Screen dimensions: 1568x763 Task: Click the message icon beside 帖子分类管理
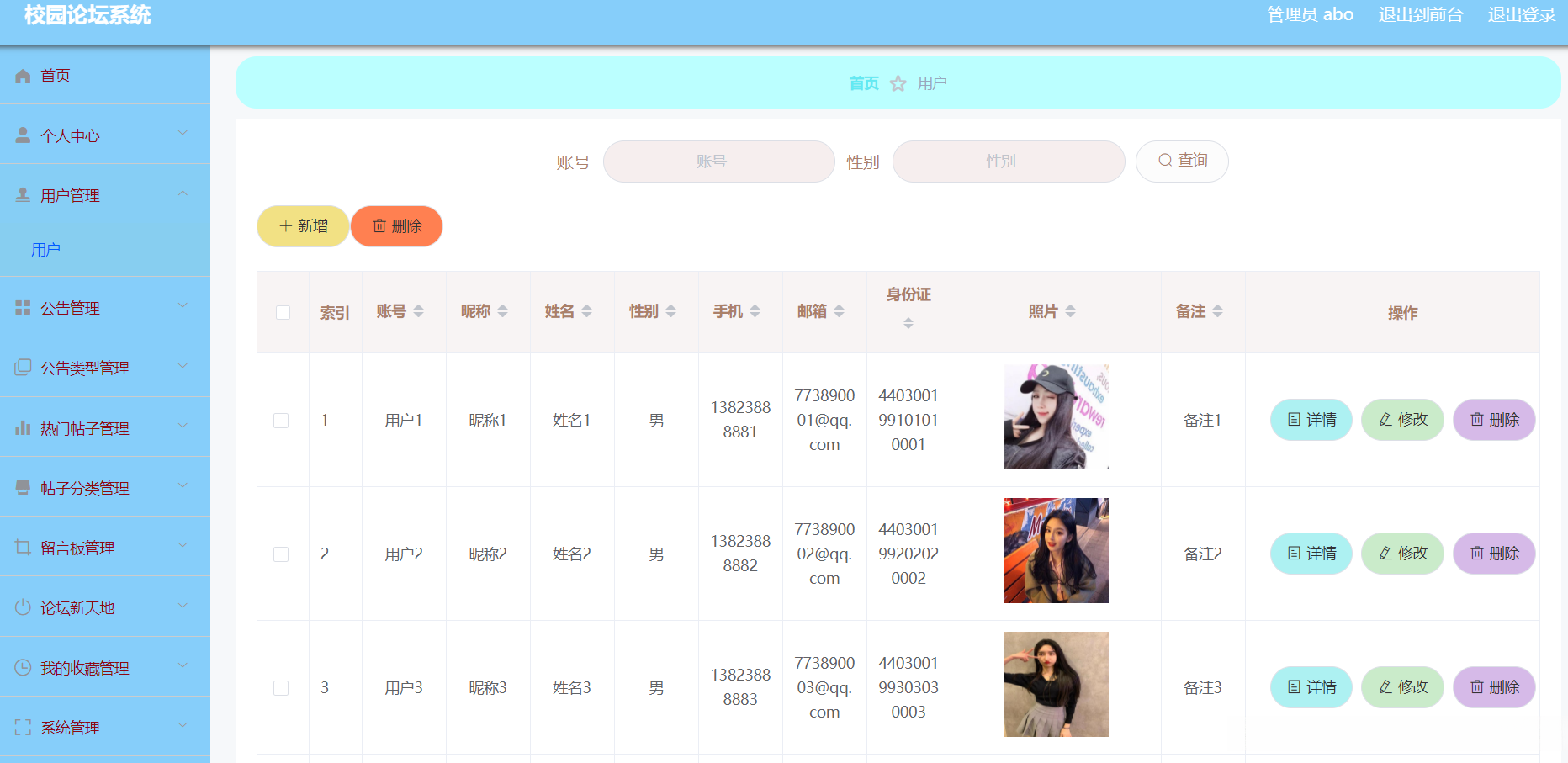coord(23,488)
